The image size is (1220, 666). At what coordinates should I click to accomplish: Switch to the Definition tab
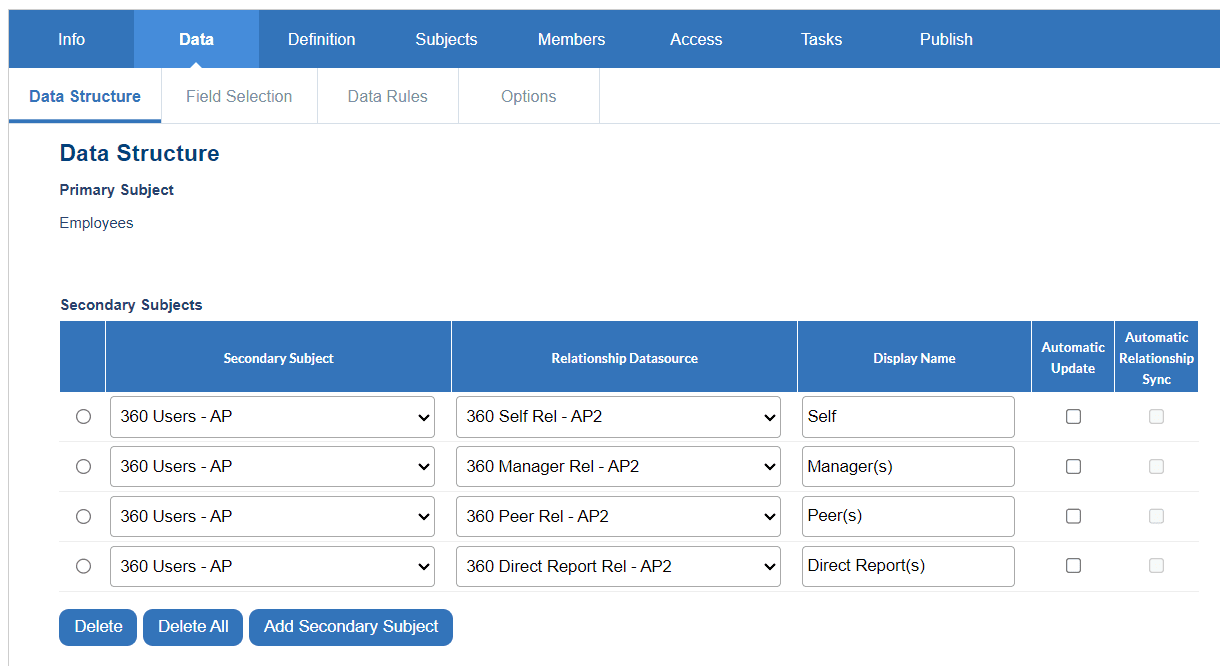tap(321, 40)
